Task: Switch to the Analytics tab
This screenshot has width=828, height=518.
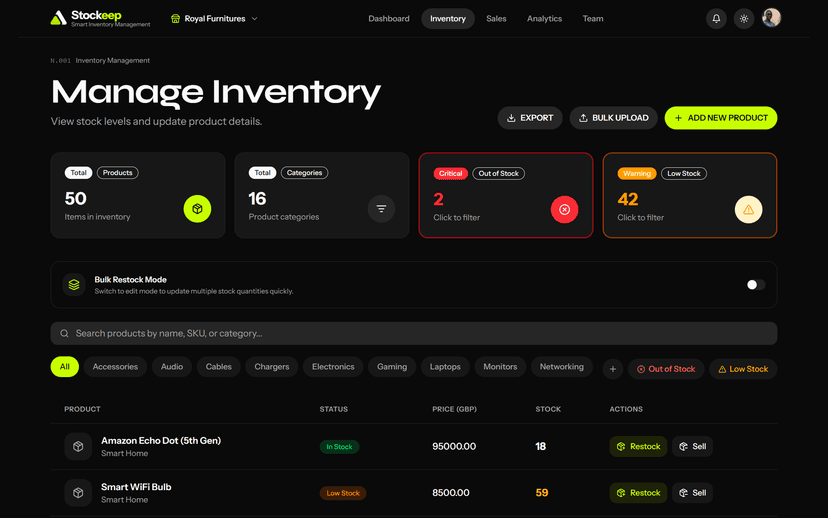Action: click(544, 18)
